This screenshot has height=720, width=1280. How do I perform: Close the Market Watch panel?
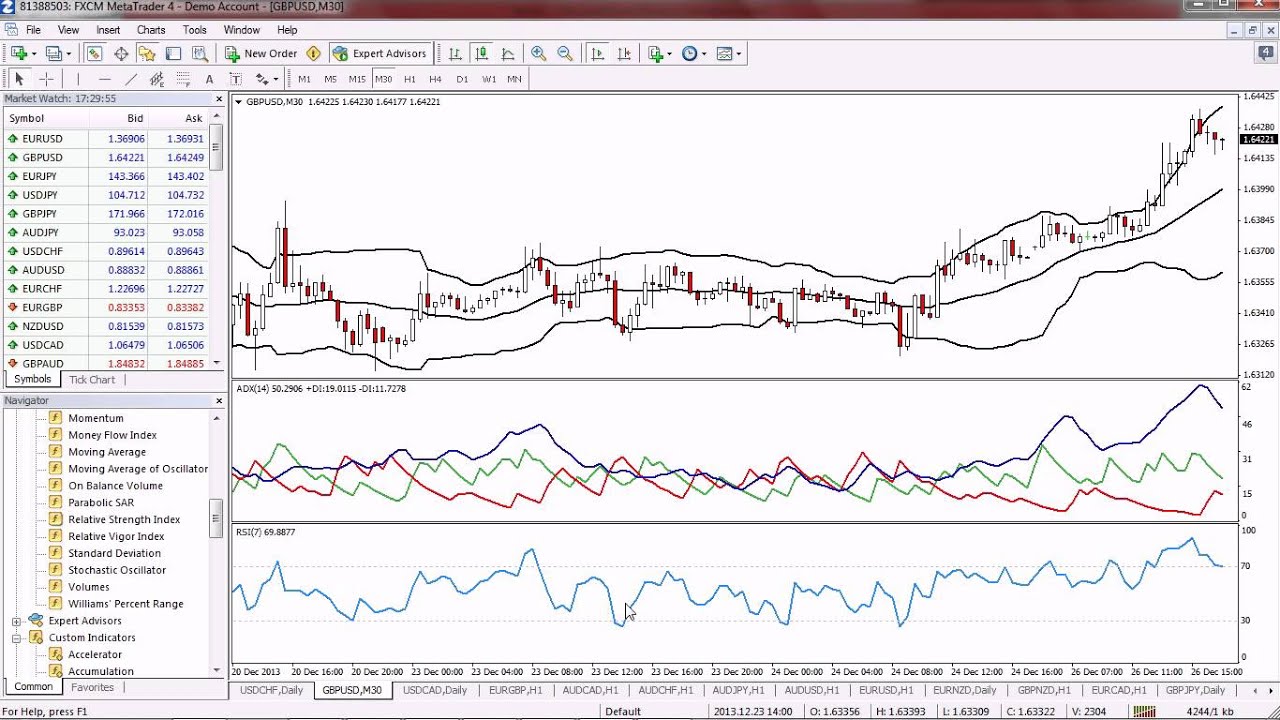tap(219, 99)
